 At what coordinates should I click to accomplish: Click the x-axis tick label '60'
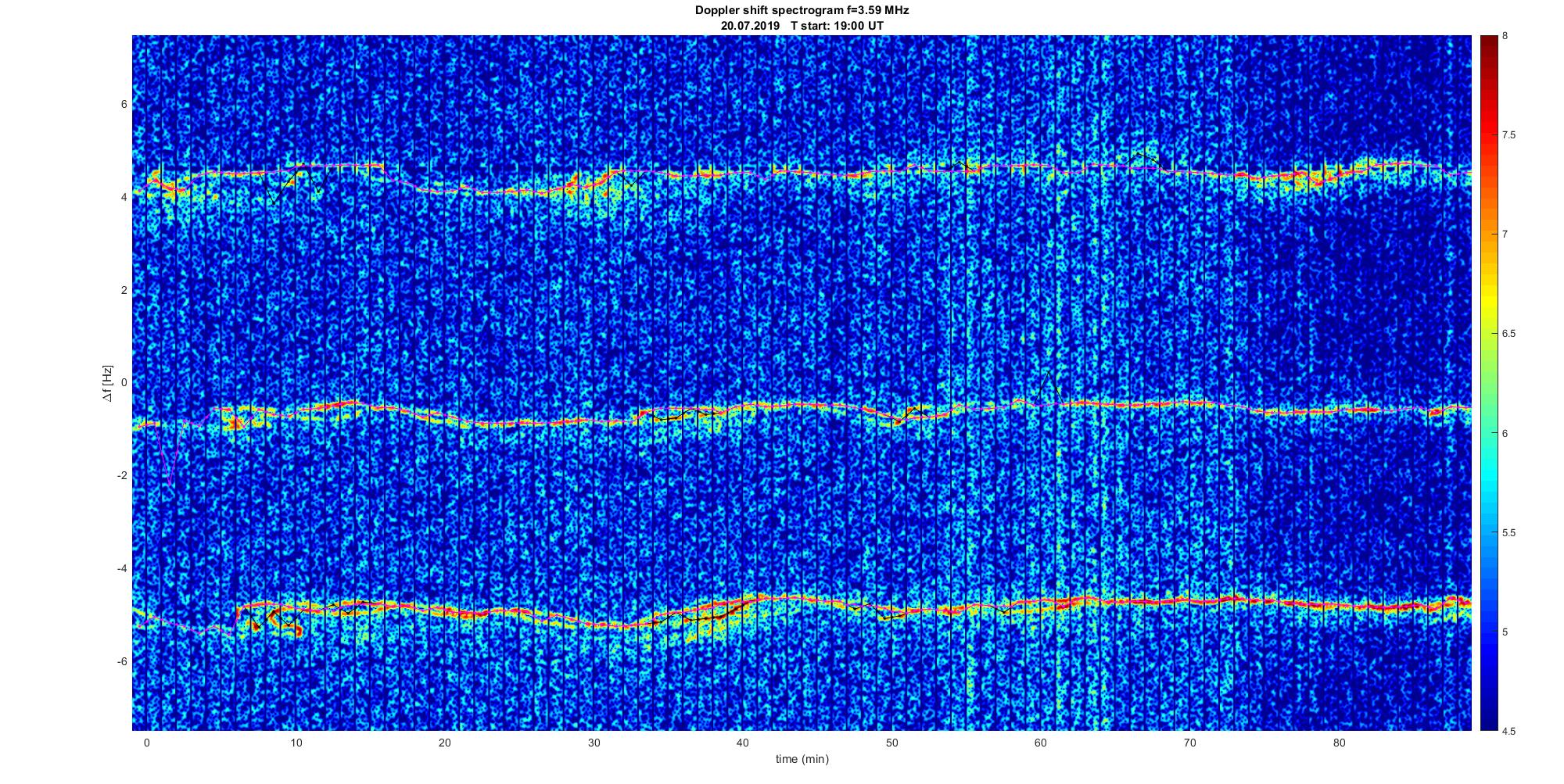click(1041, 743)
